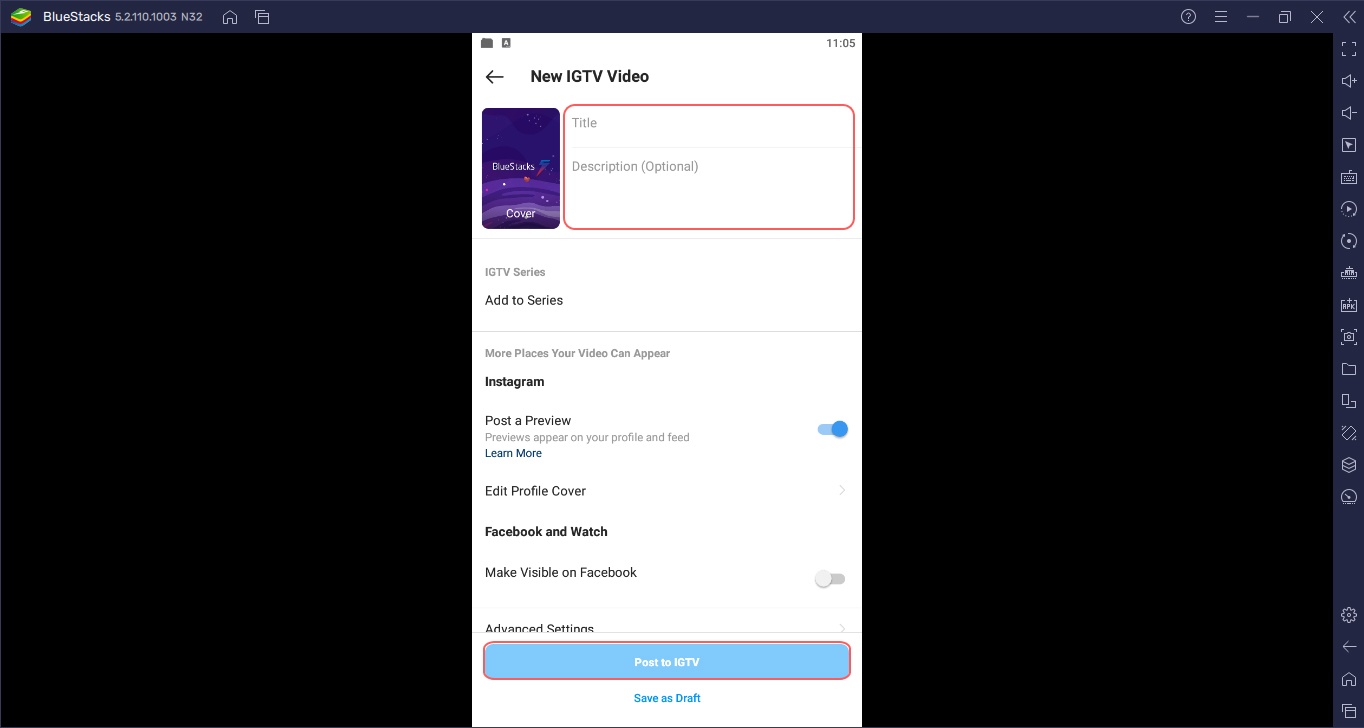
Task: Open memory trim icon in sidebar
Action: (x=1349, y=273)
